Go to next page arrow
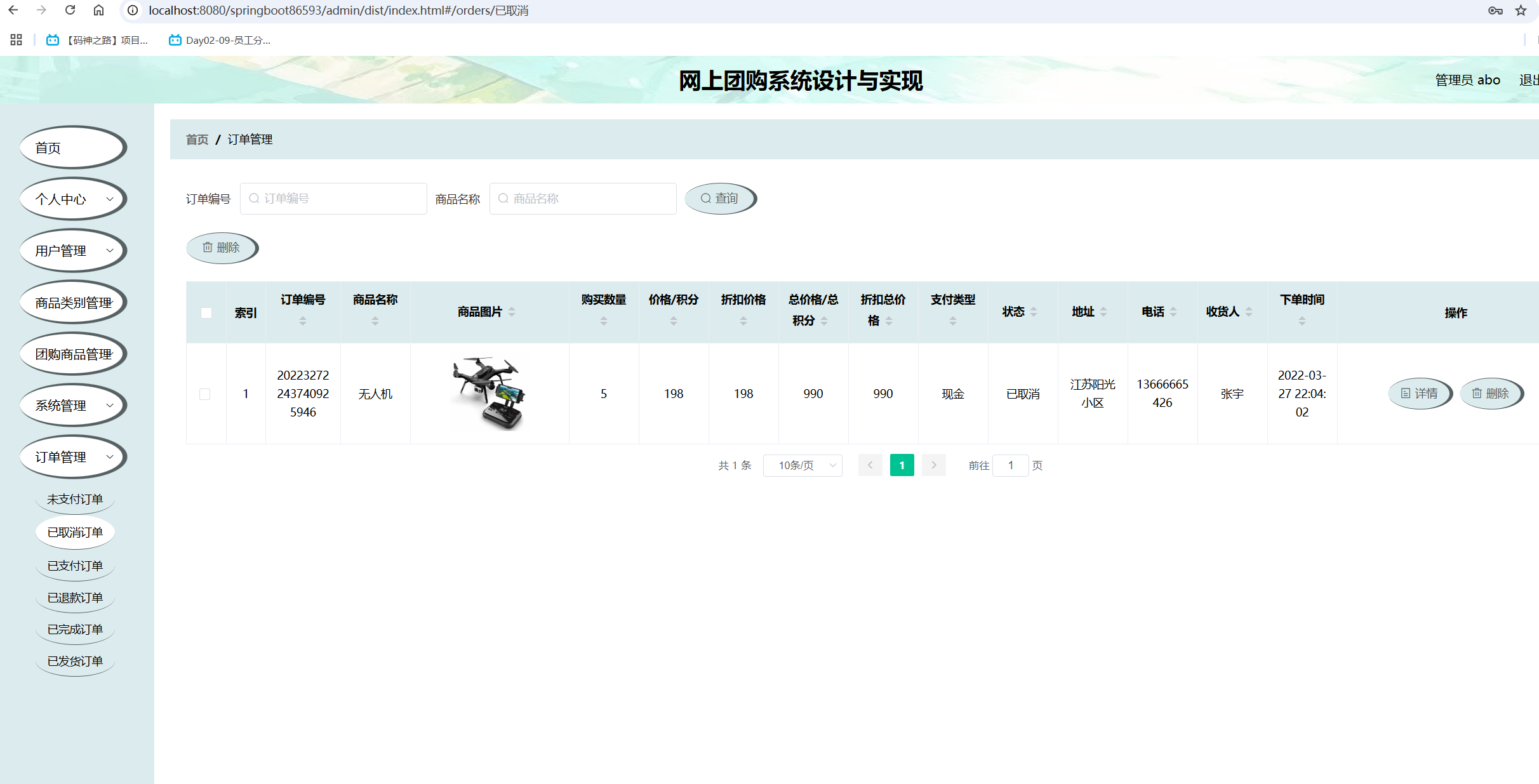This screenshot has height=784, width=1539. 933,465
